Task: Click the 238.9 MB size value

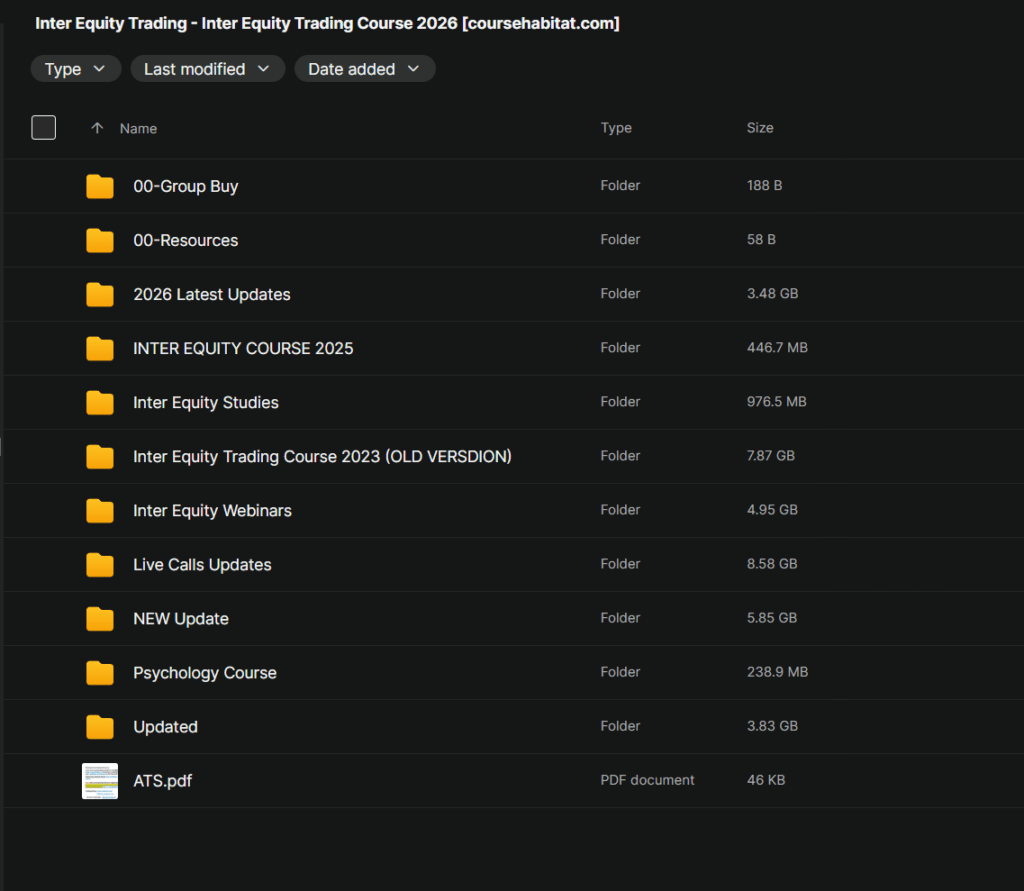Action: pos(777,672)
